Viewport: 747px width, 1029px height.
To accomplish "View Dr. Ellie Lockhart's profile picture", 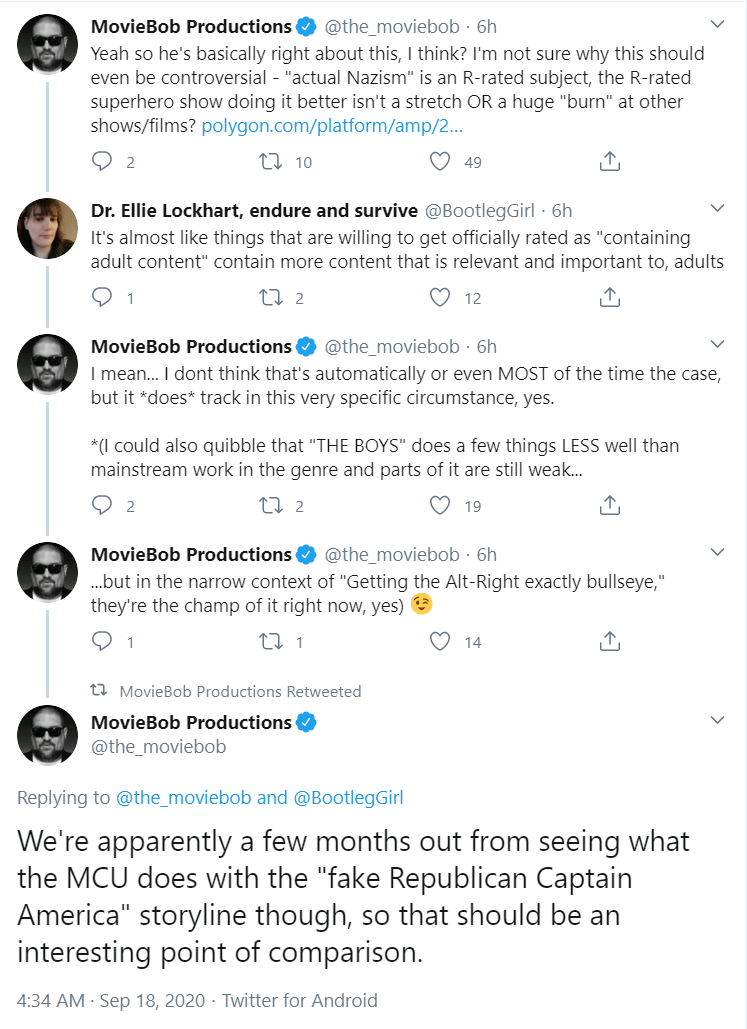I will 47,228.
